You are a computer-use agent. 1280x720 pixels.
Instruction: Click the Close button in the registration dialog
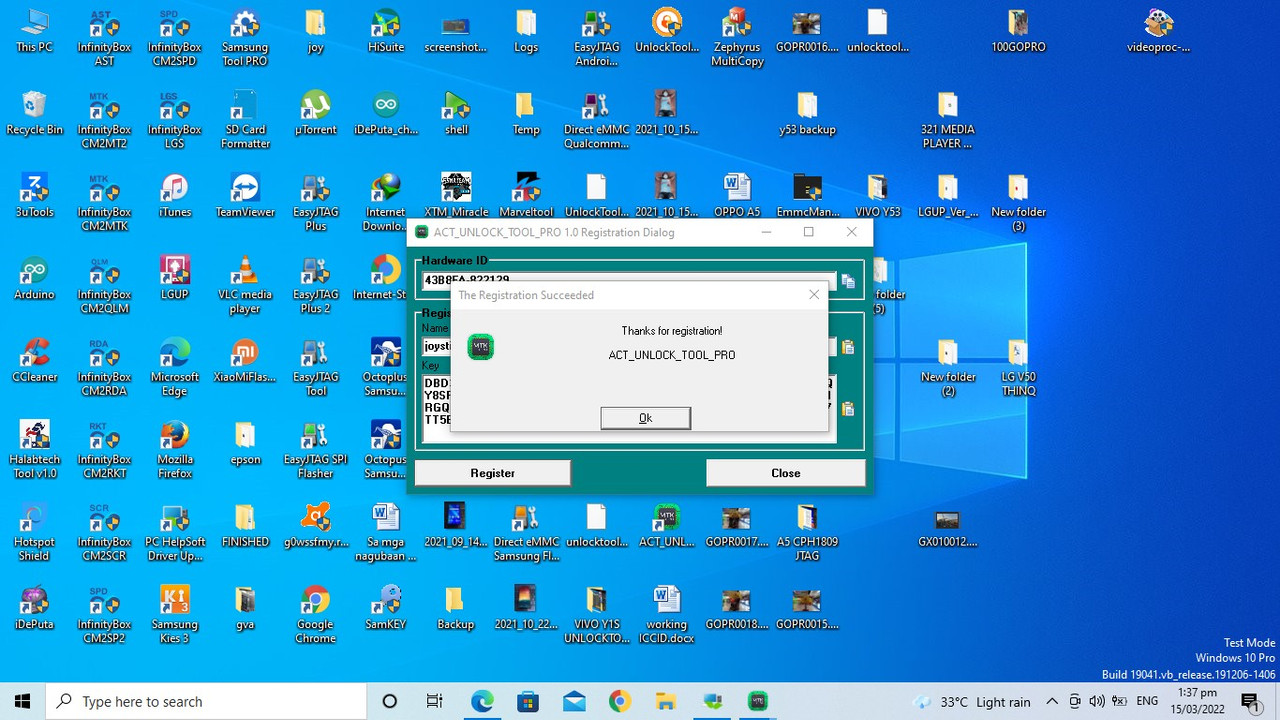point(785,473)
